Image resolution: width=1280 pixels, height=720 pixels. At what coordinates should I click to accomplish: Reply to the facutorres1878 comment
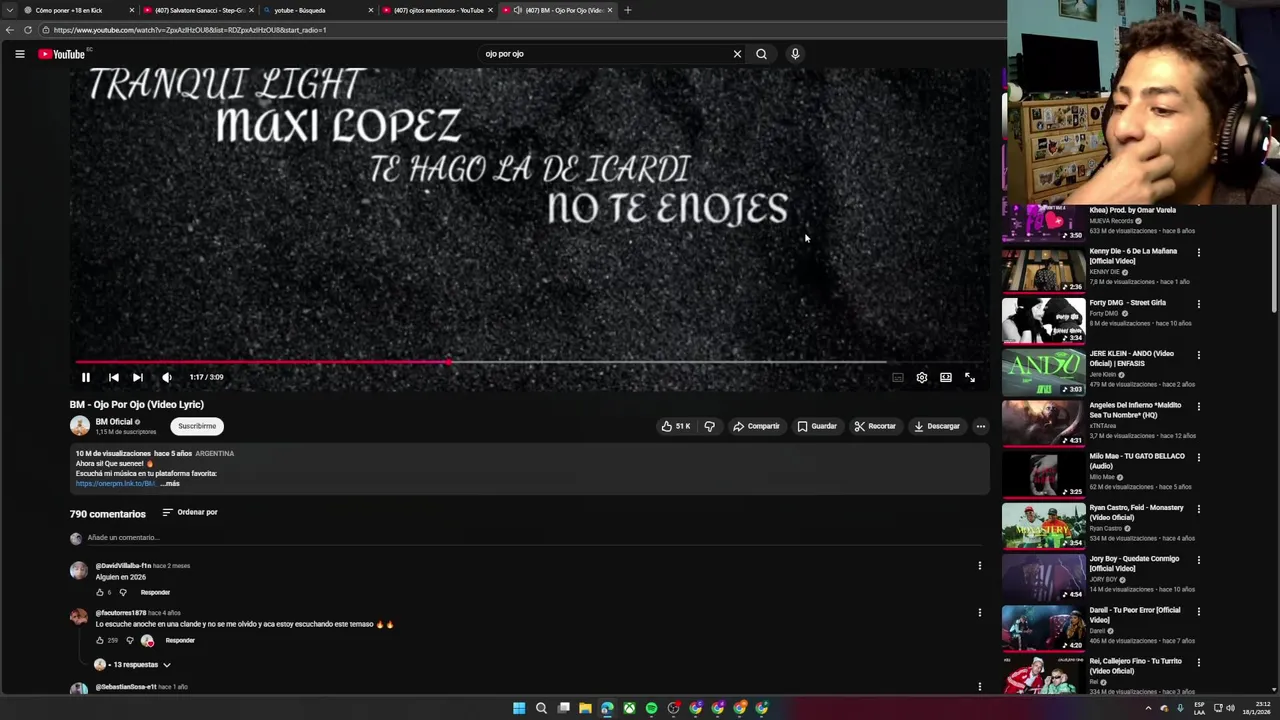coord(180,641)
